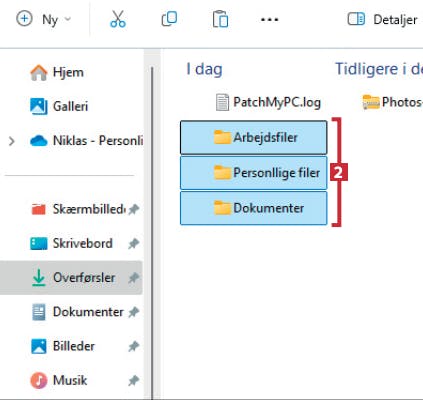
Task: Click the Cut scissors icon
Action: 118,19
